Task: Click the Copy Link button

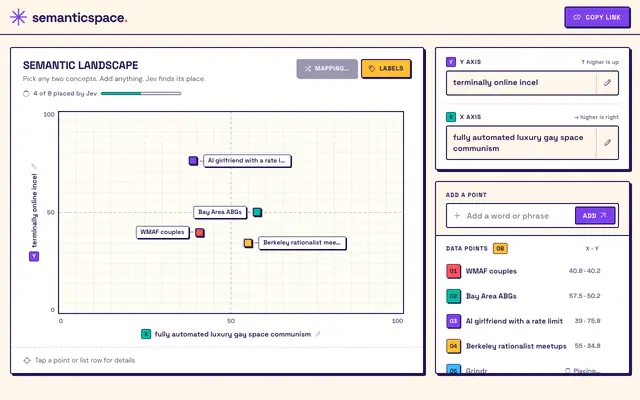Action: [597, 17]
